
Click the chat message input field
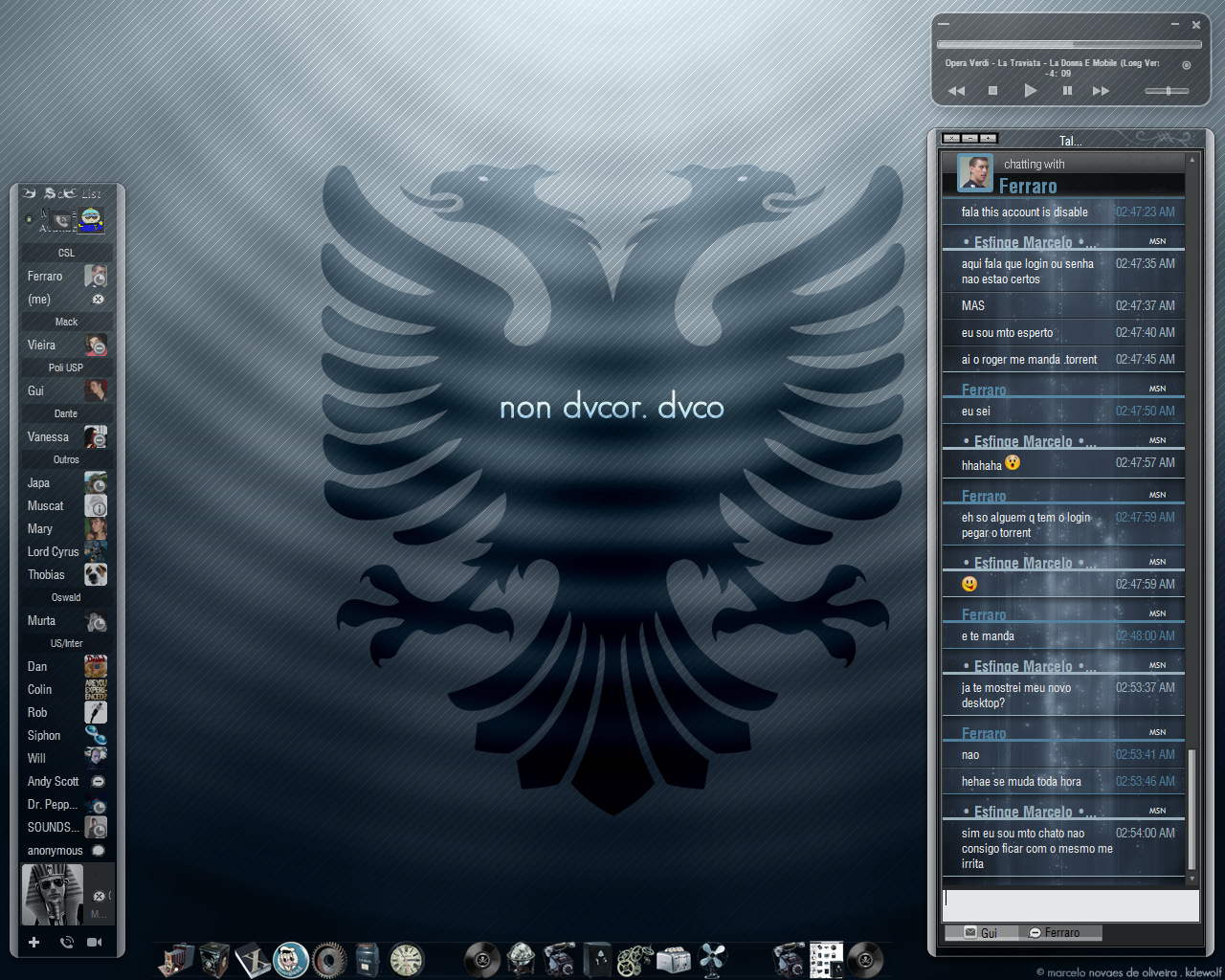1071,904
